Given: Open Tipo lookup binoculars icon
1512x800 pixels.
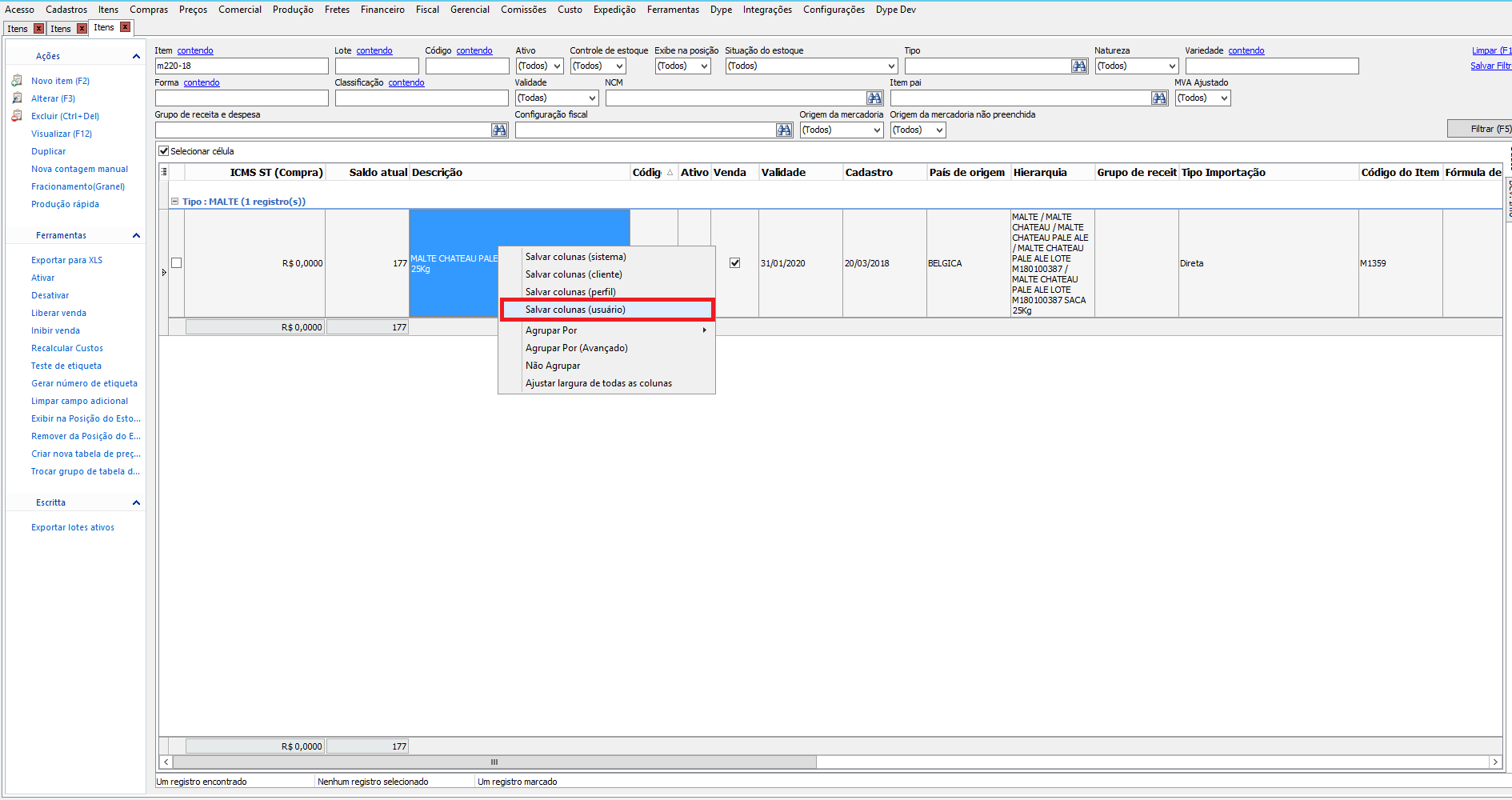Looking at the screenshot, I should [x=1079, y=66].
